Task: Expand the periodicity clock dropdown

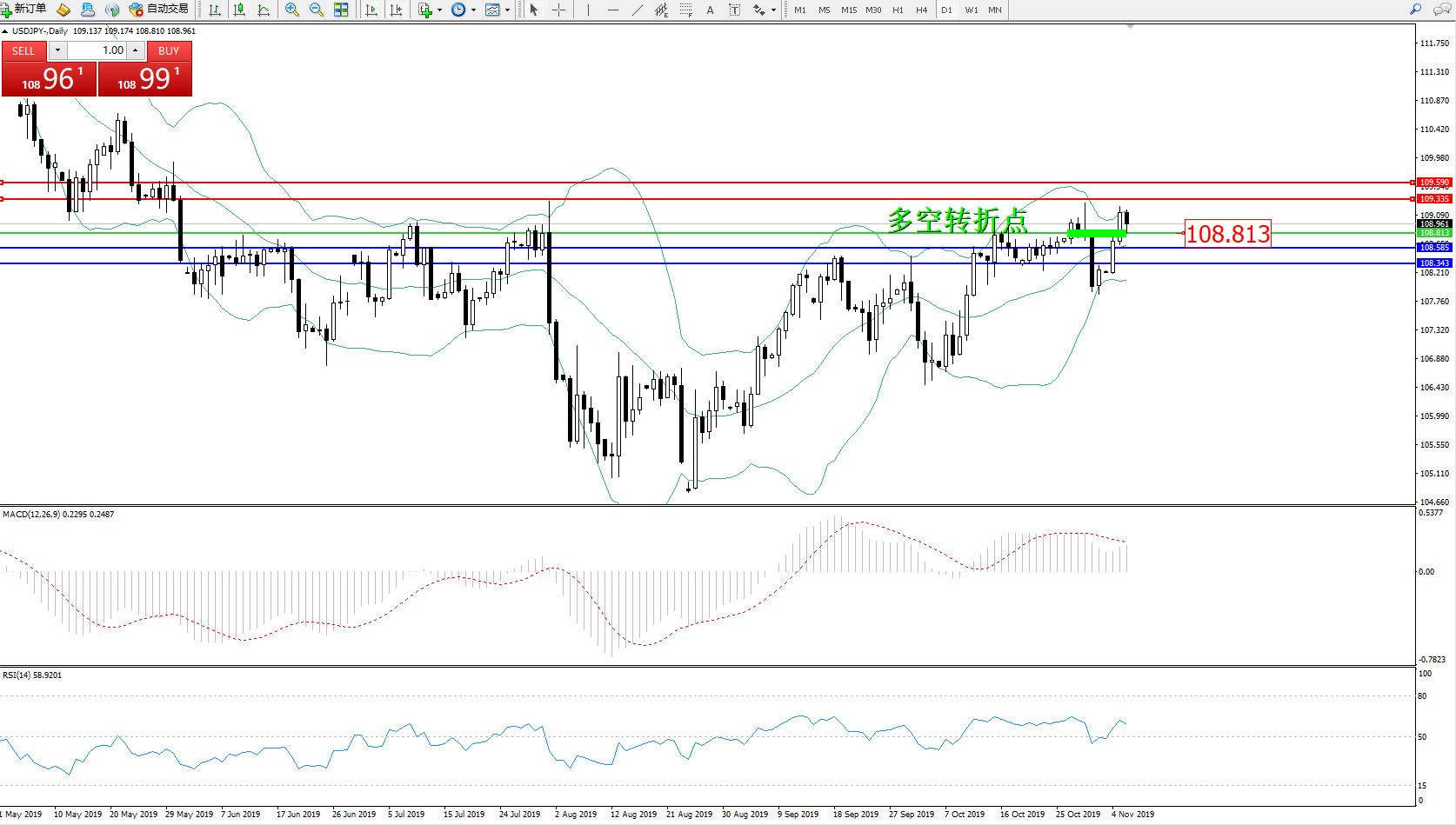Action: [473, 10]
